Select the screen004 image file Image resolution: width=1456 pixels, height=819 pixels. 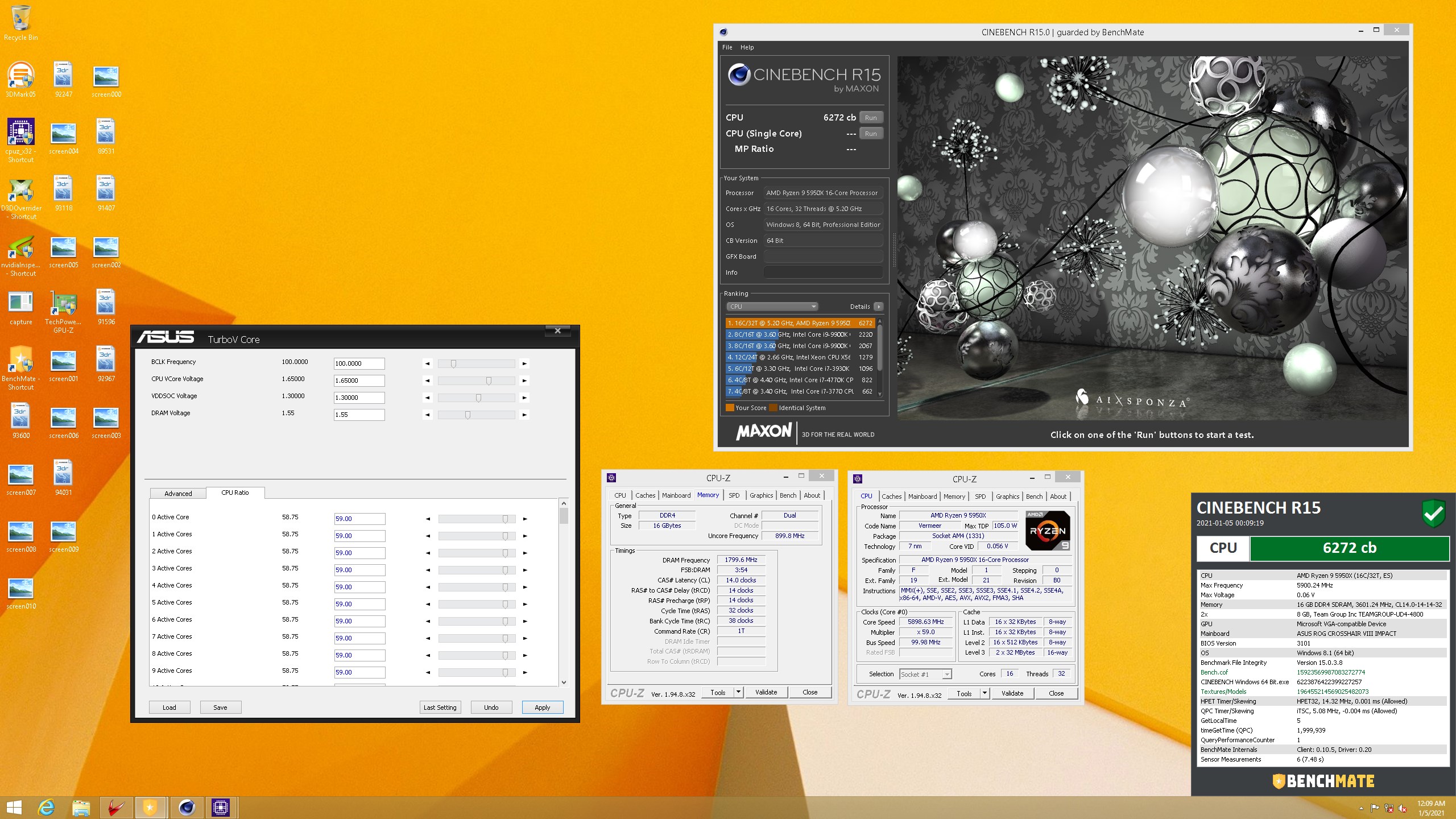point(64,136)
